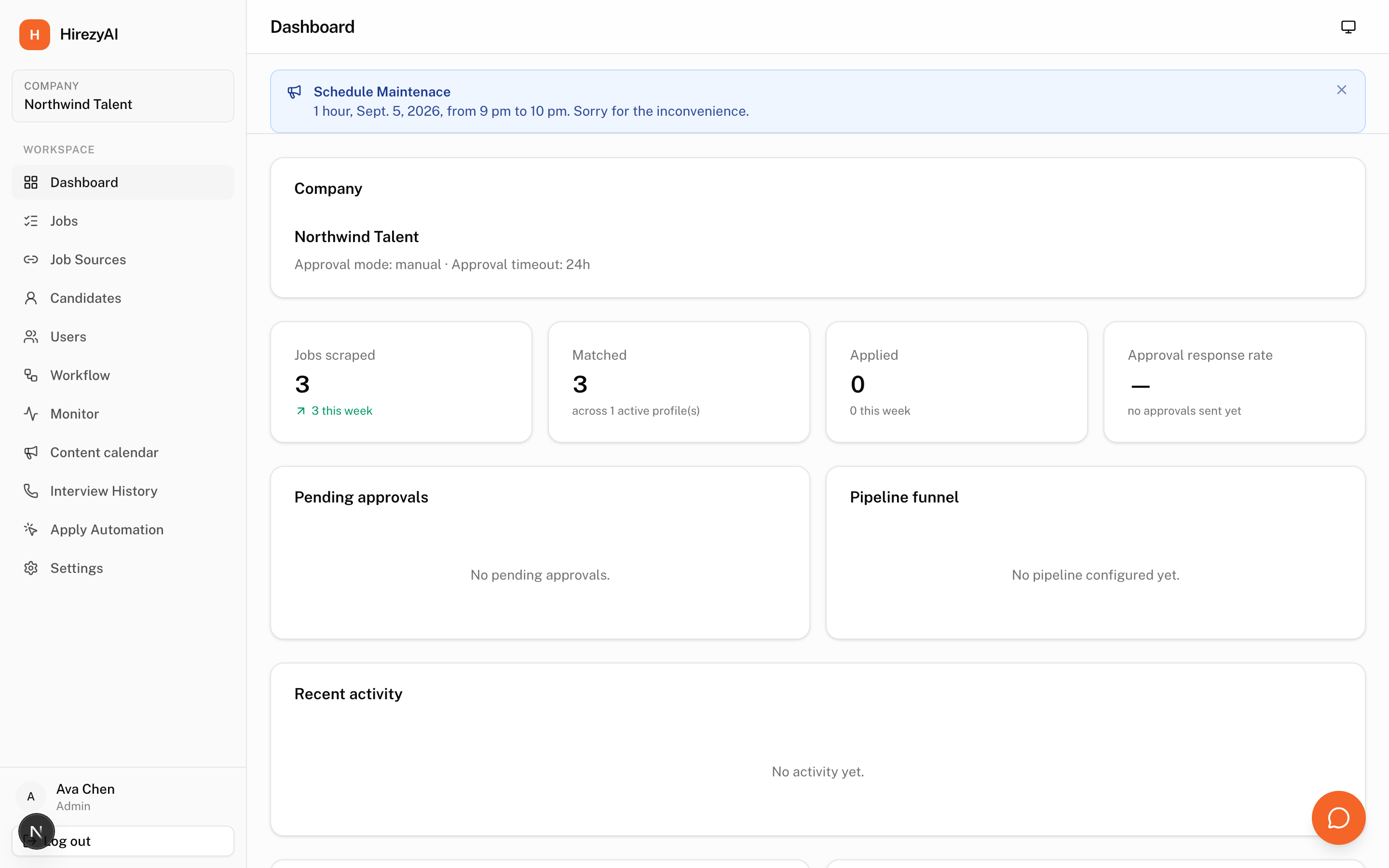
Task: Go to Job Sources page
Action: pos(123,259)
